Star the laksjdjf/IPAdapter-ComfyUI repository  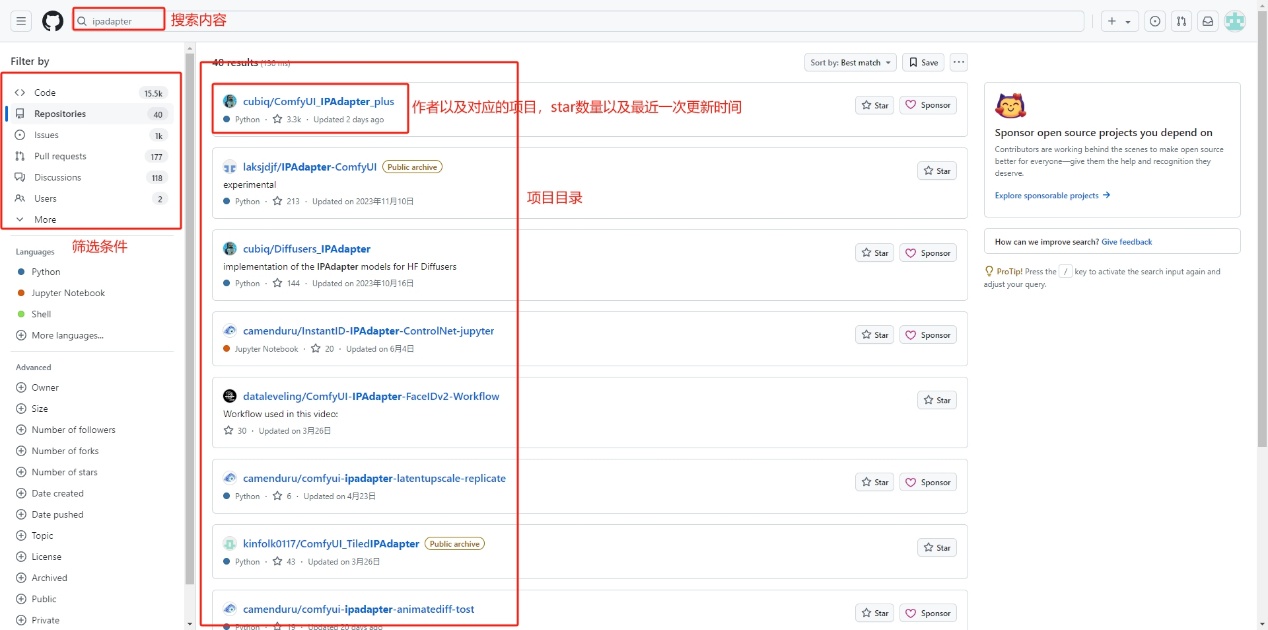pos(936,171)
